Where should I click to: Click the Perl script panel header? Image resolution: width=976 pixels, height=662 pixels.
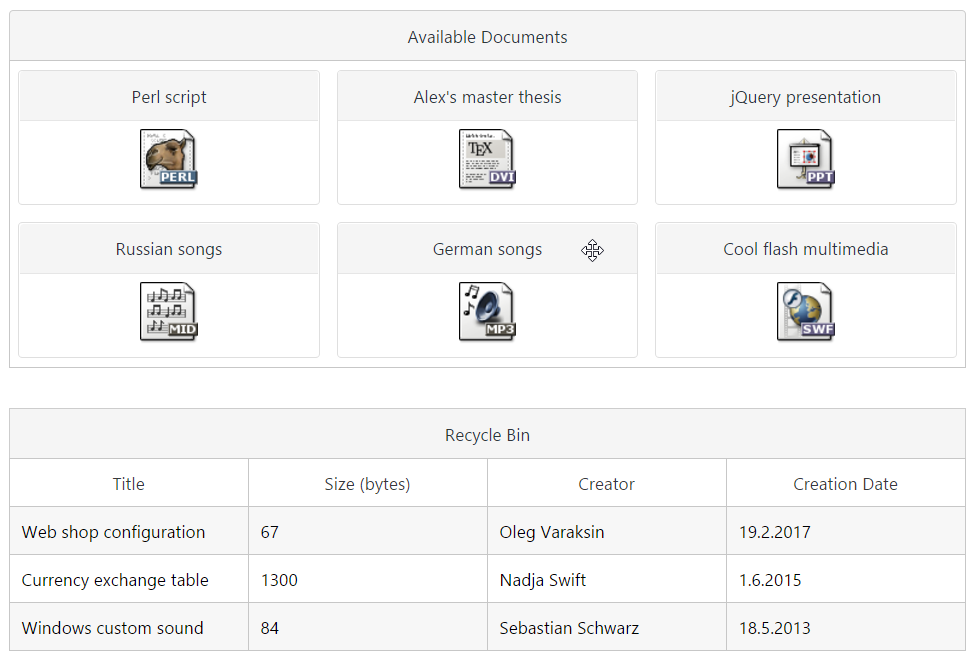(x=169, y=96)
